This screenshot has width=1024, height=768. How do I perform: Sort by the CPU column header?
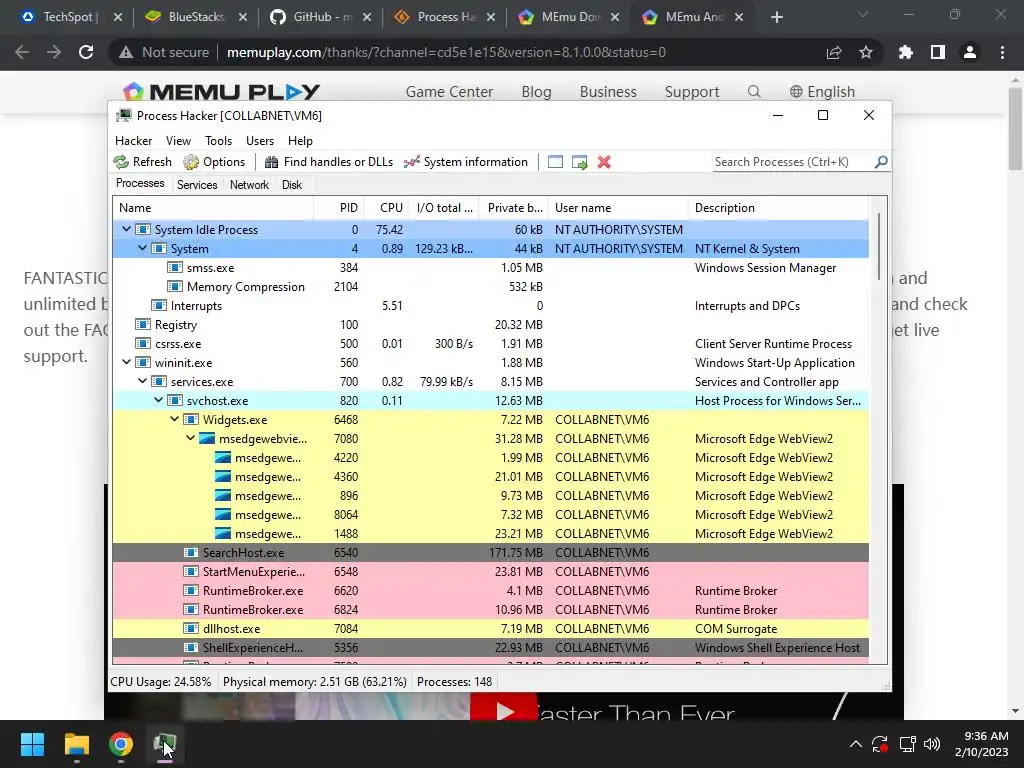click(386, 208)
